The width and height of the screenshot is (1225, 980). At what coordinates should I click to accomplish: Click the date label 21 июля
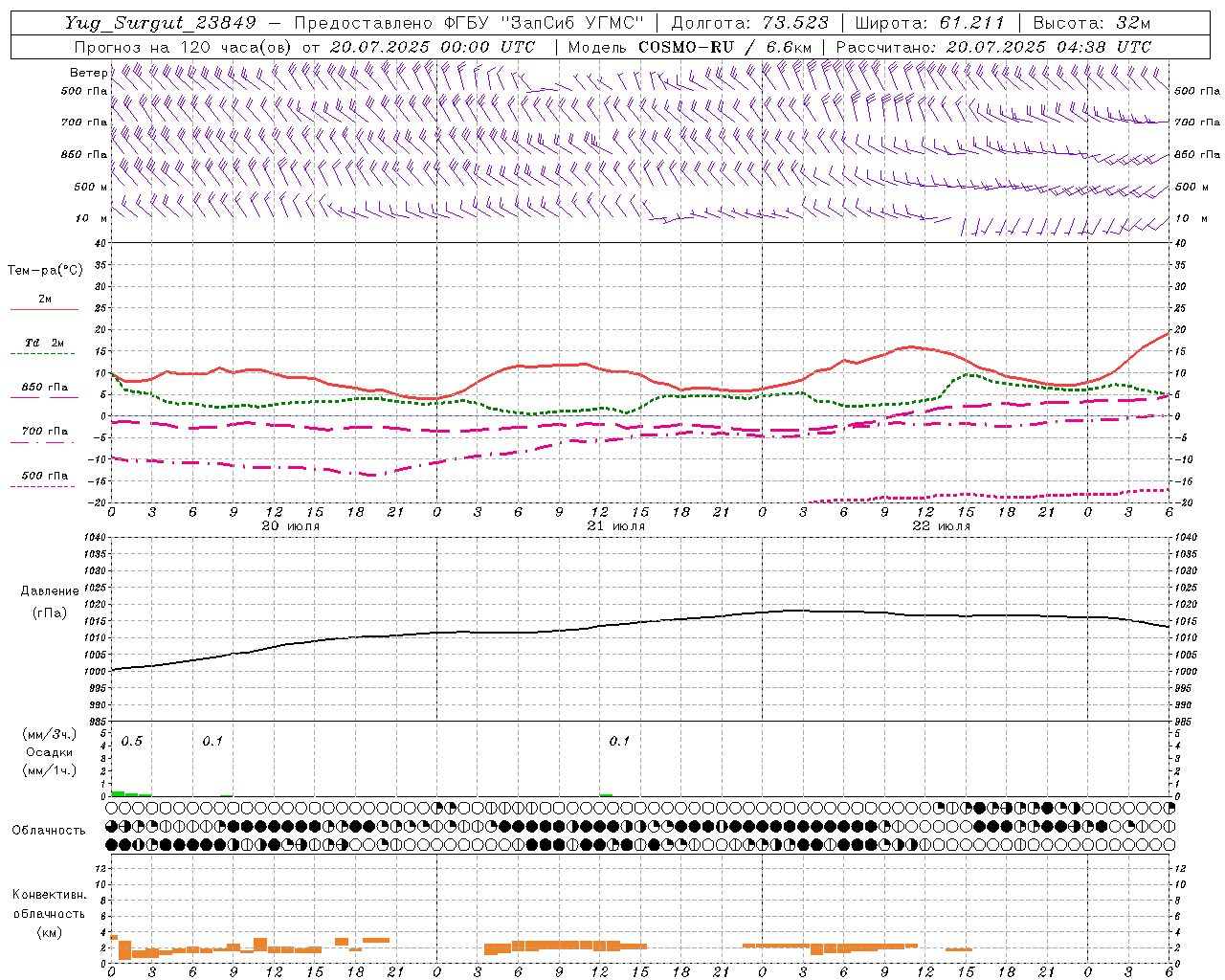pyautogui.click(x=616, y=526)
